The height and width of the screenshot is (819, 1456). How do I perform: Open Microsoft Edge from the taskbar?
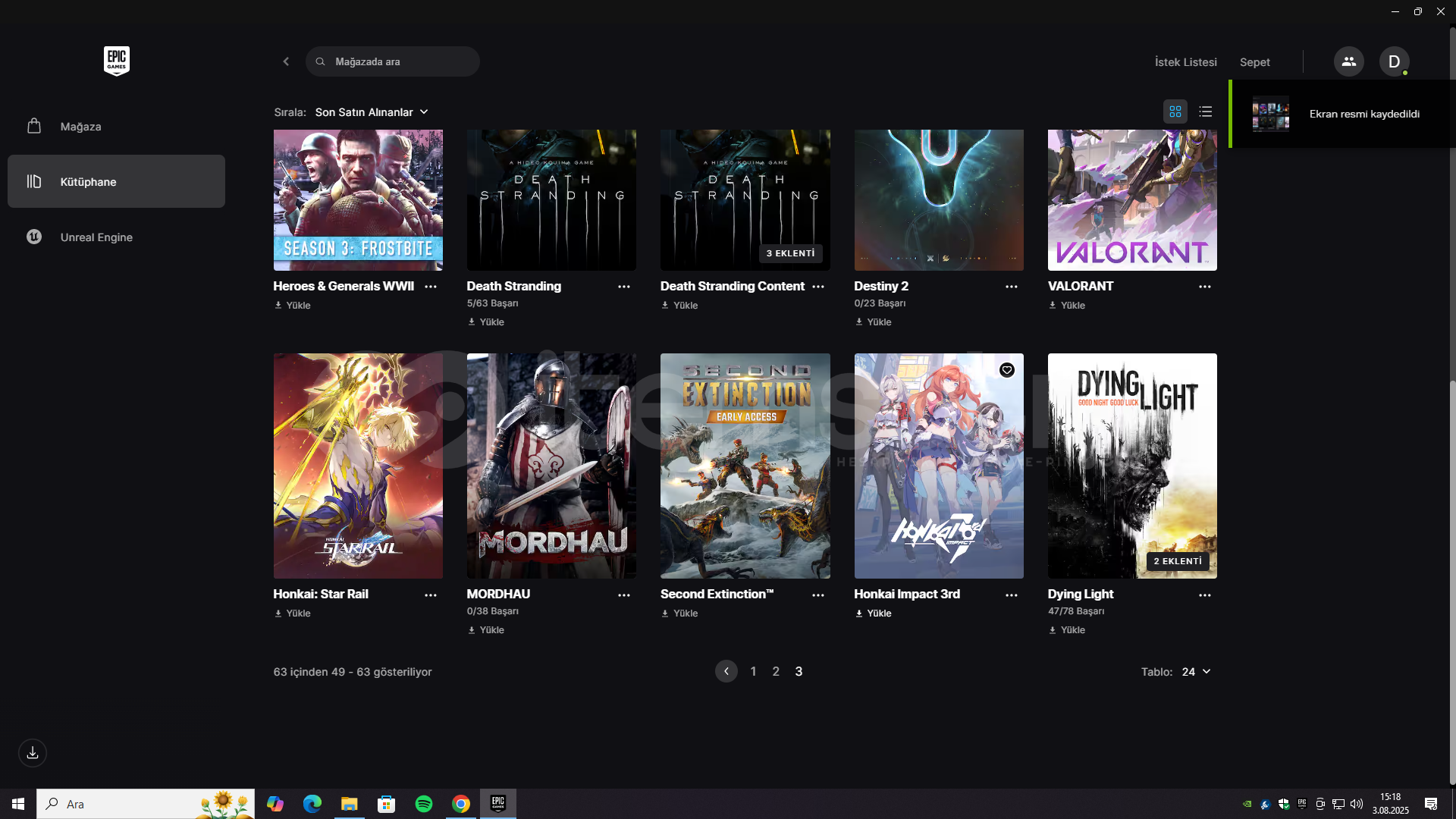312,804
